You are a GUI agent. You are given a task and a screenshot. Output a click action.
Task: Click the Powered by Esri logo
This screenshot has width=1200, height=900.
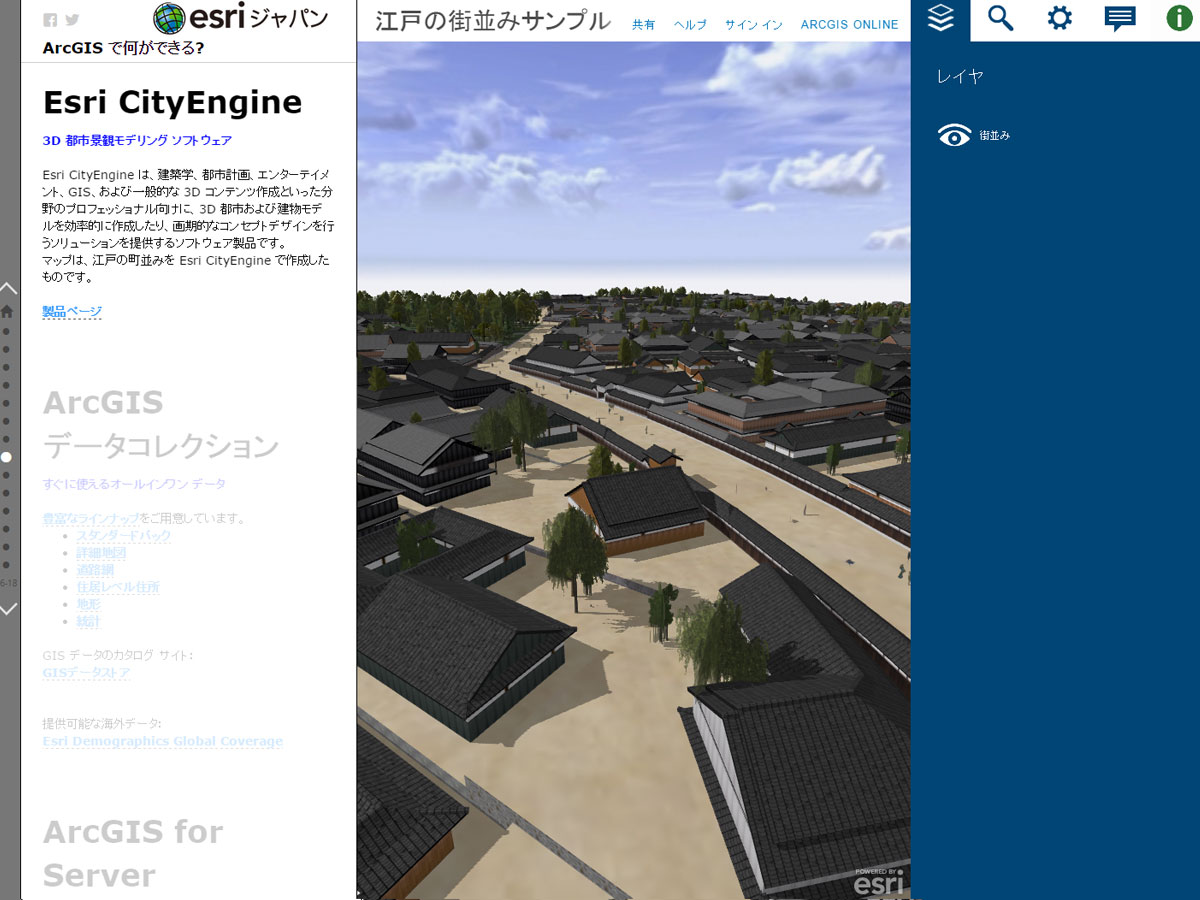(878, 880)
